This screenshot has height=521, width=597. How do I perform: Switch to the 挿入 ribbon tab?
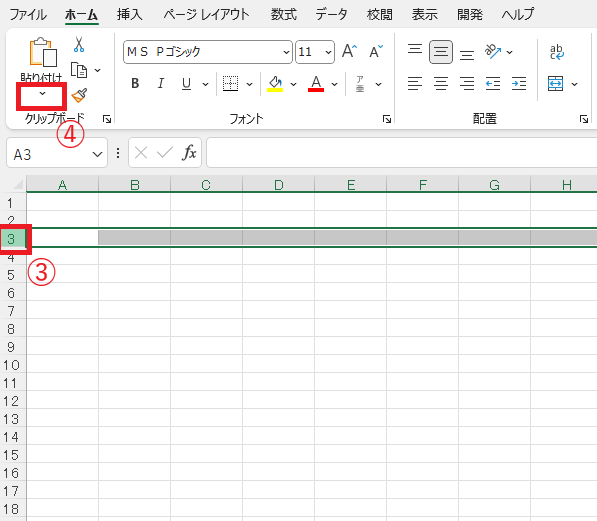coord(129,14)
